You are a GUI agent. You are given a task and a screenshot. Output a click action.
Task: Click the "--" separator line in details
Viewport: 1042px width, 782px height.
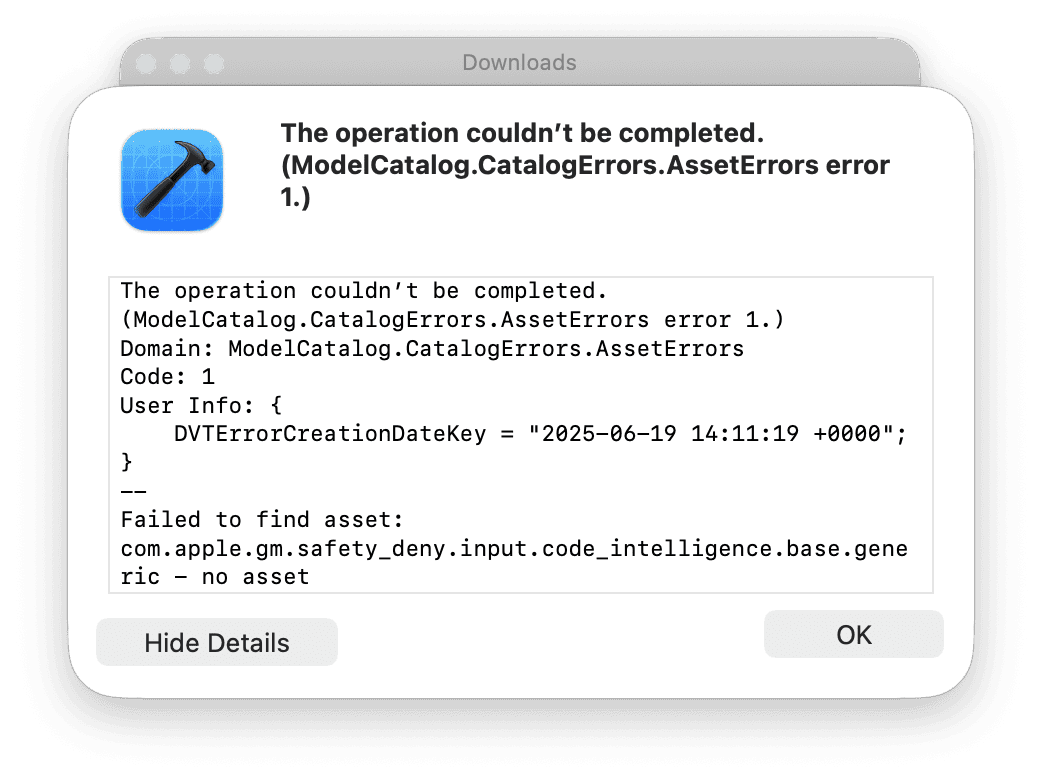pyautogui.click(x=133, y=491)
